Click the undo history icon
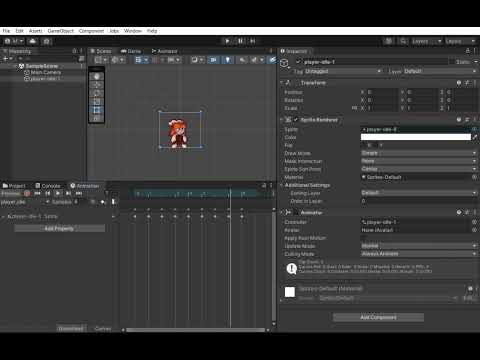The height and width of the screenshot is (360, 480). (x=389, y=41)
